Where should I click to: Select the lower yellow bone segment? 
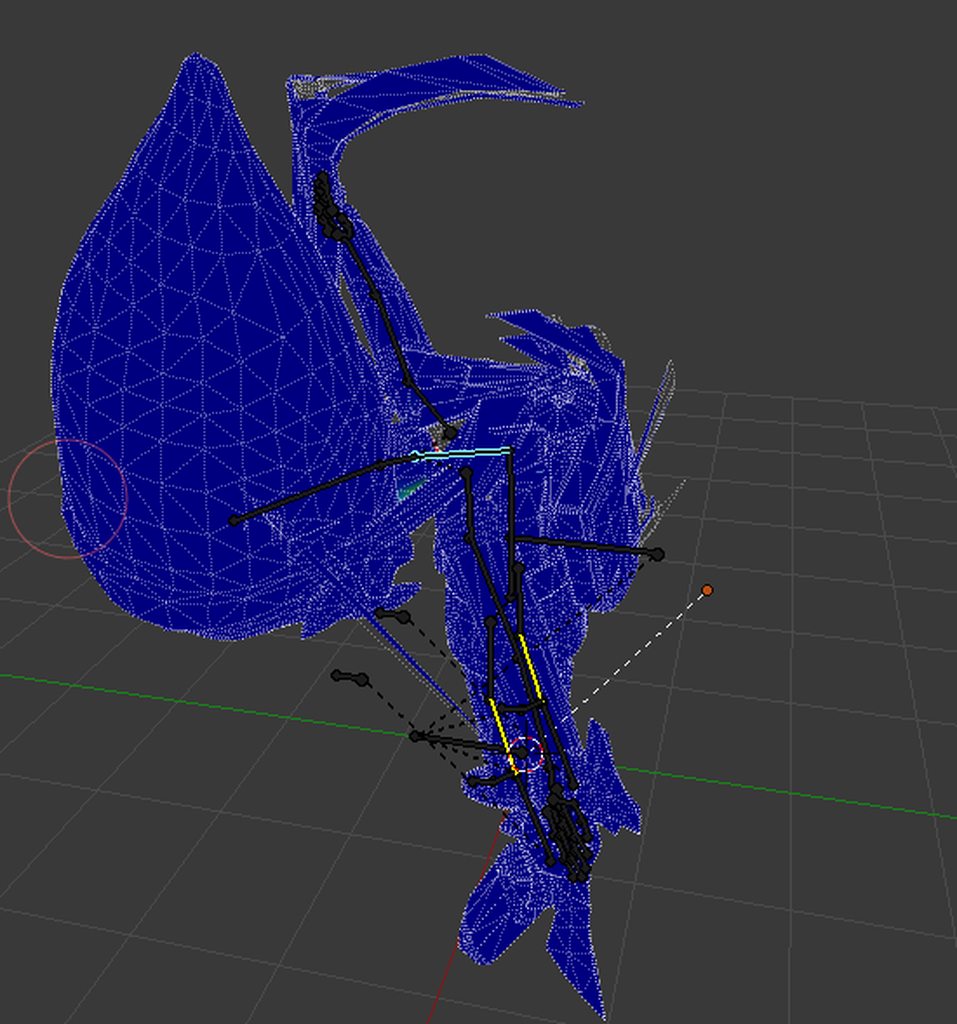tap(504, 735)
